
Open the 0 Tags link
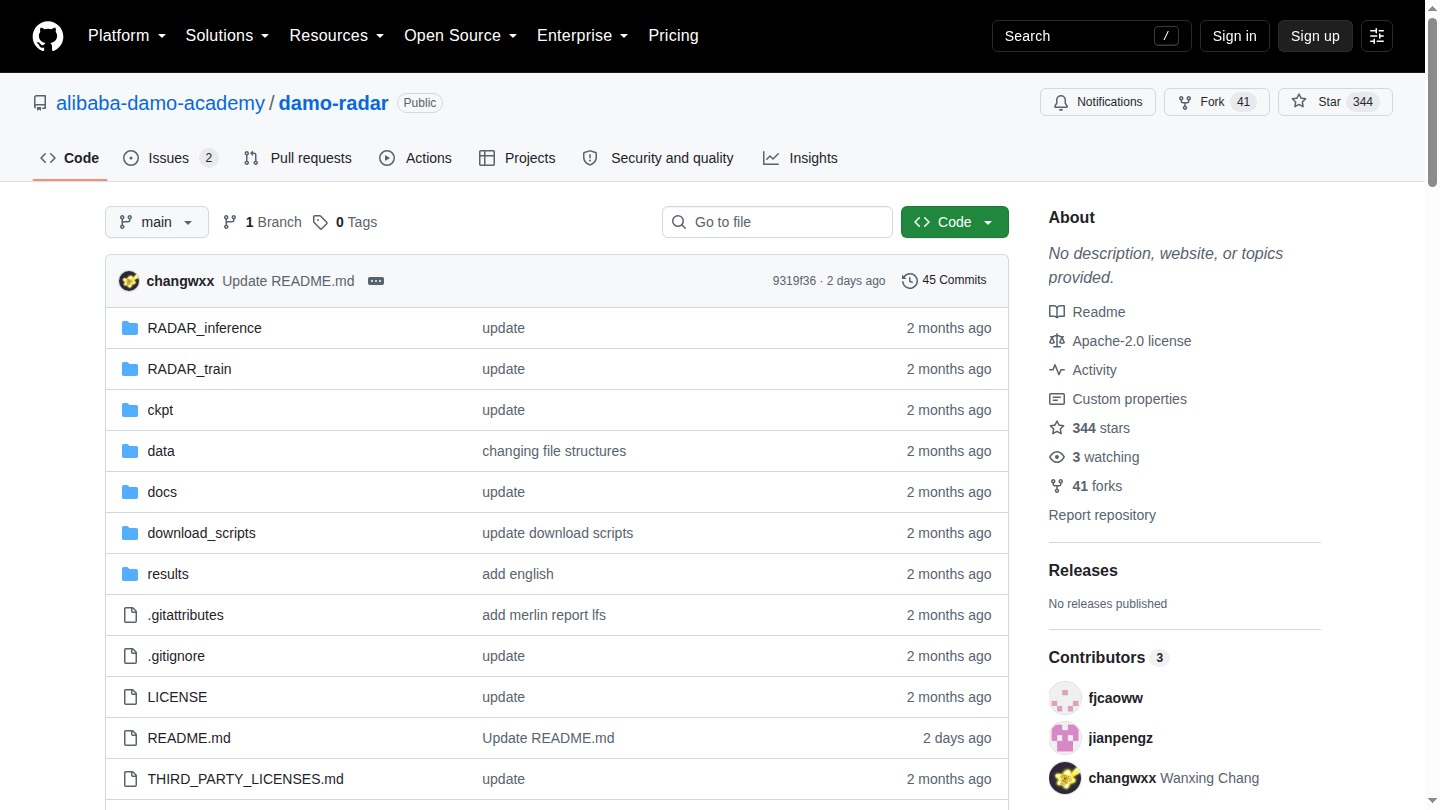(345, 222)
